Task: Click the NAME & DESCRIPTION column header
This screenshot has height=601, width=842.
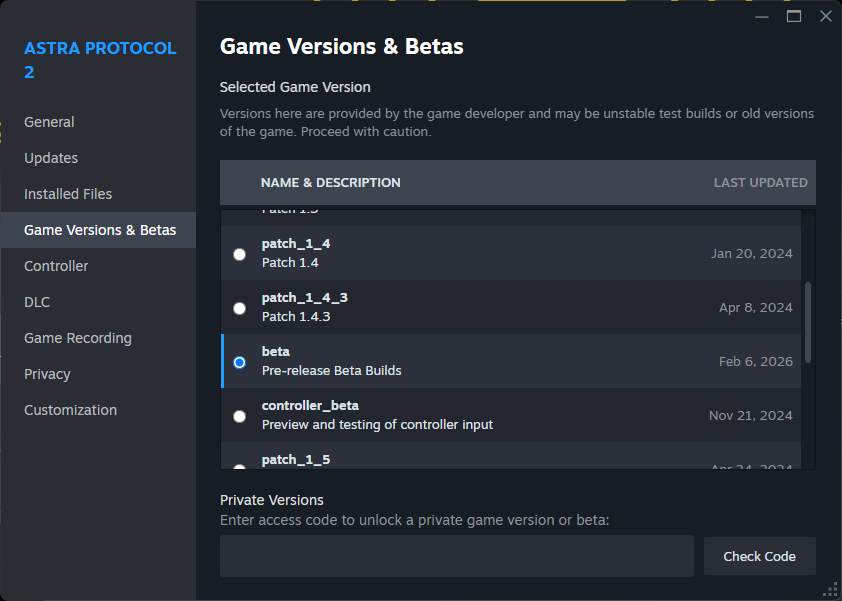Action: tap(330, 183)
